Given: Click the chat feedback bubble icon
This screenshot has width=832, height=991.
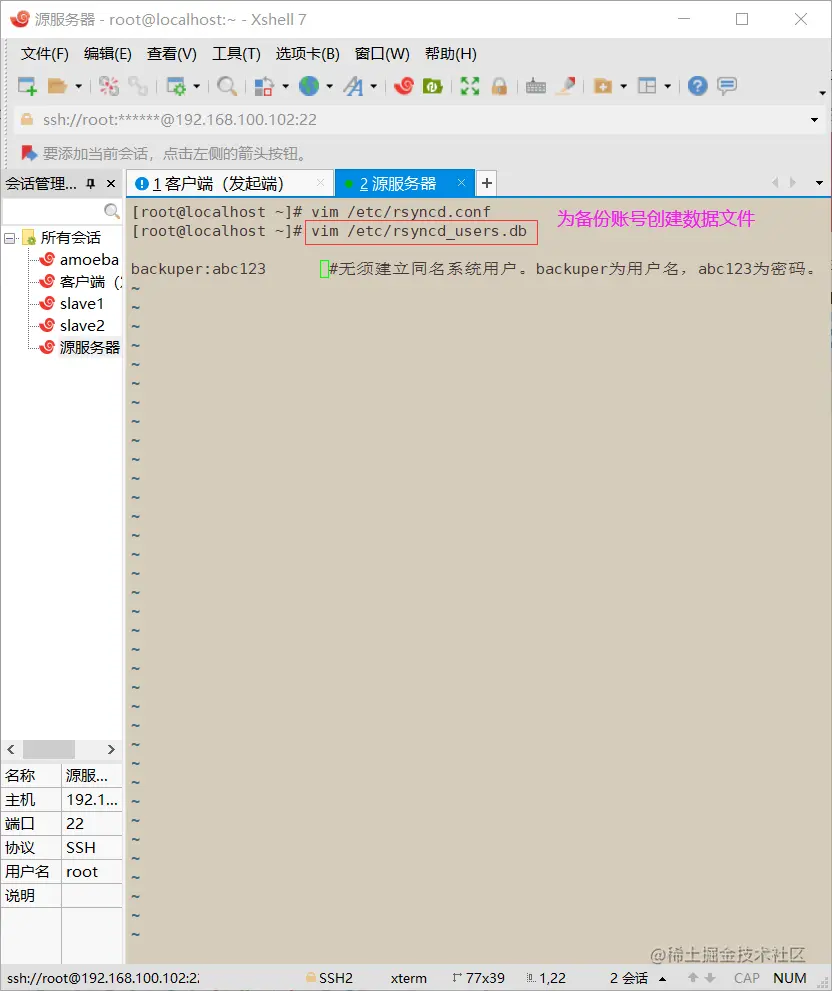Looking at the screenshot, I should pyautogui.click(x=727, y=86).
